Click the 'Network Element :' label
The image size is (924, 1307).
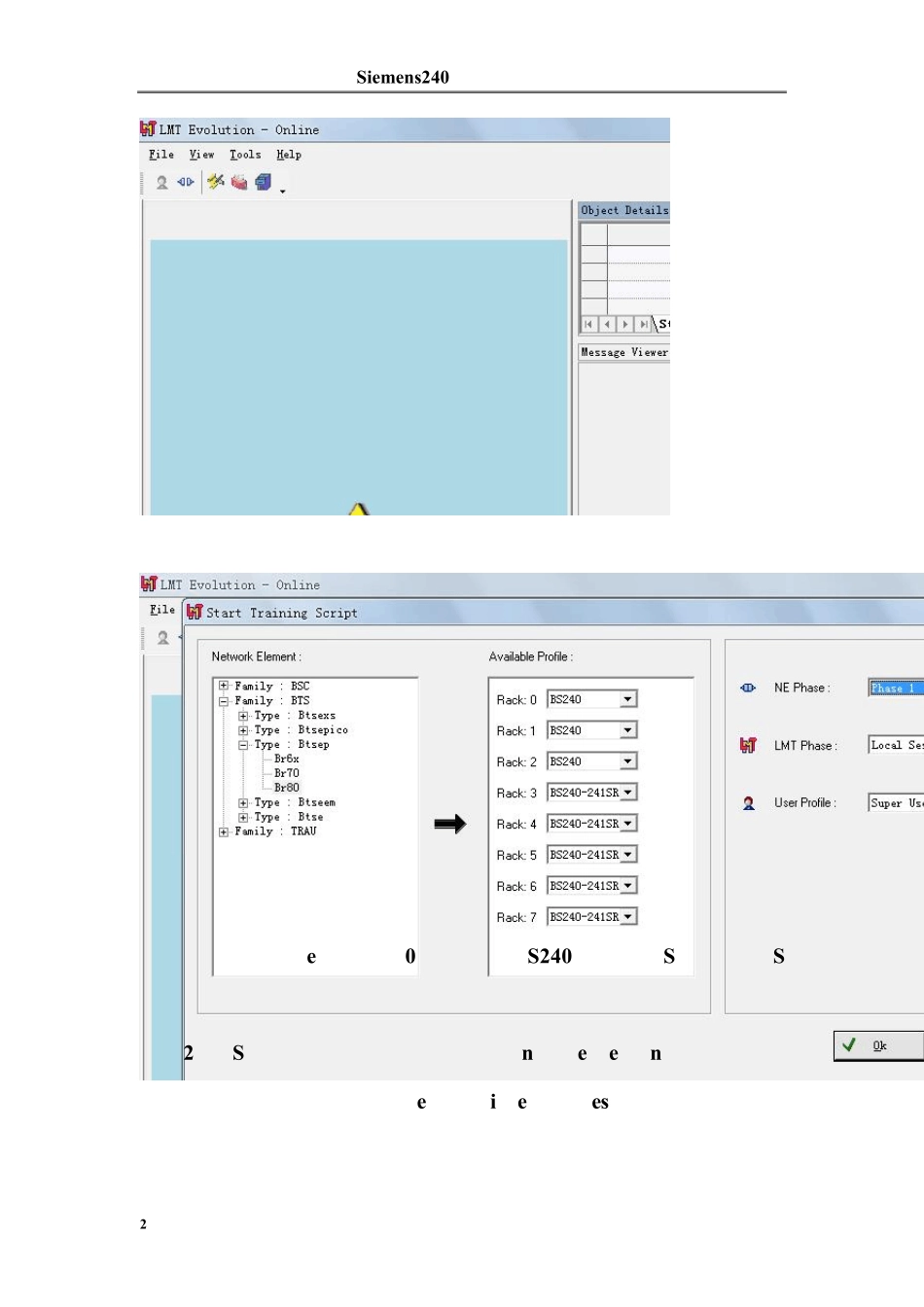(257, 656)
